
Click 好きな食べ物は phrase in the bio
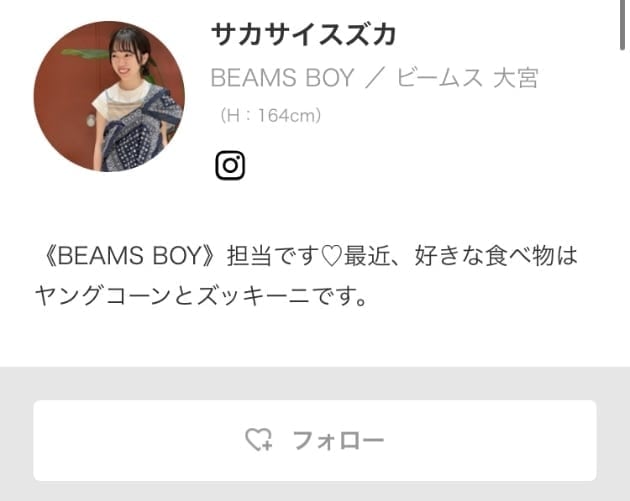click(x=496, y=256)
